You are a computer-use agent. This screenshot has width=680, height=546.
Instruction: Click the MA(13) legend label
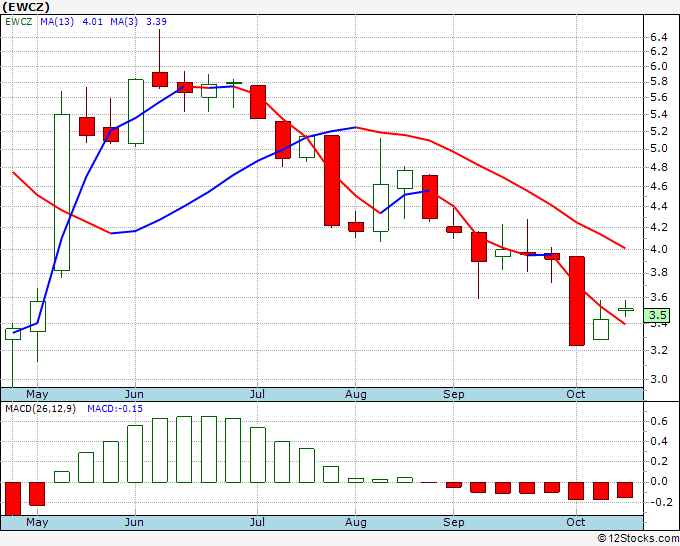(57, 22)
